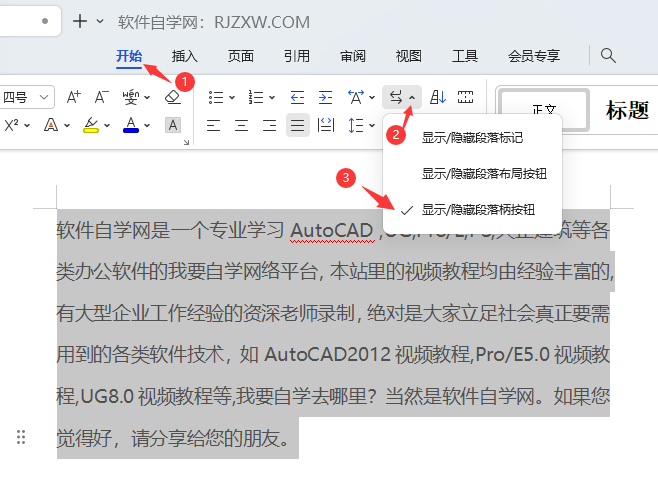Viewport: 658px width, 504px height.
Task: Open the 页面 tab
Action: click(x=241, y=56)
